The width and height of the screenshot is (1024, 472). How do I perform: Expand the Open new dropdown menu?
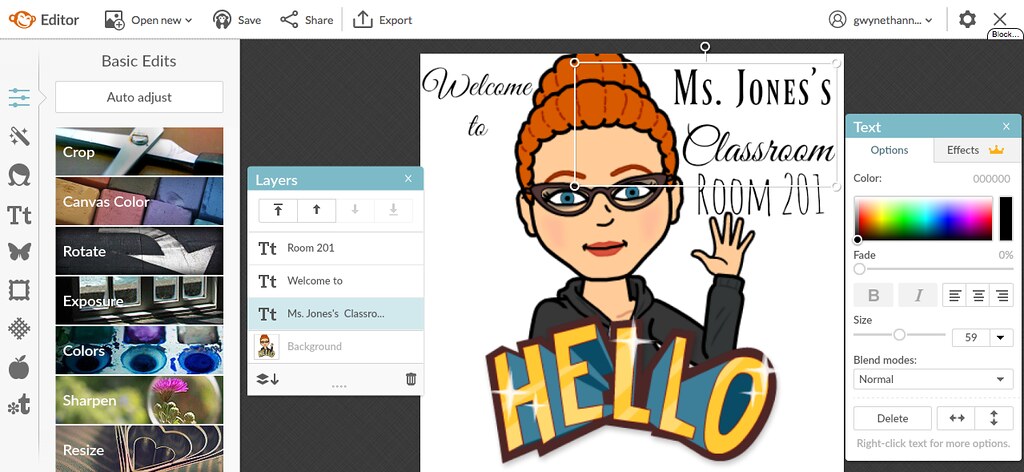tap(149, 20)
